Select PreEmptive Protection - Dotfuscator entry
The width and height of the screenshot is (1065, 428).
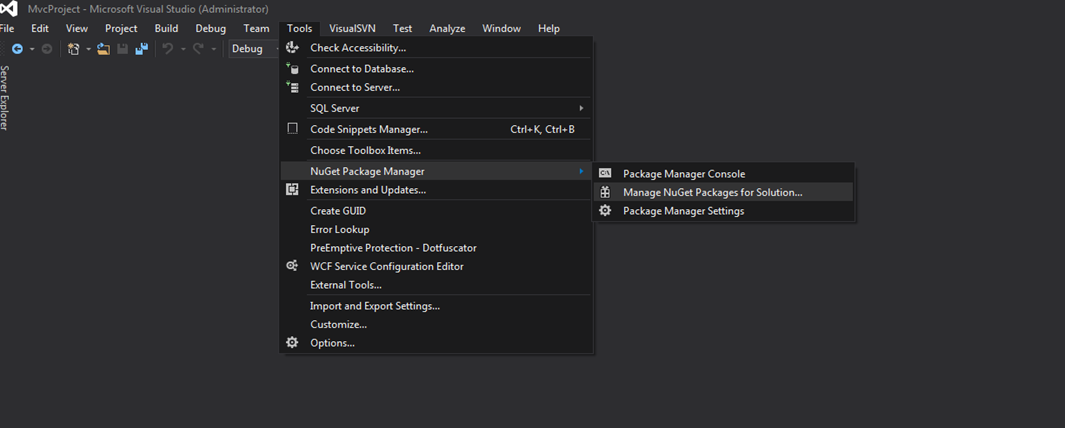(x=437, y=248)
